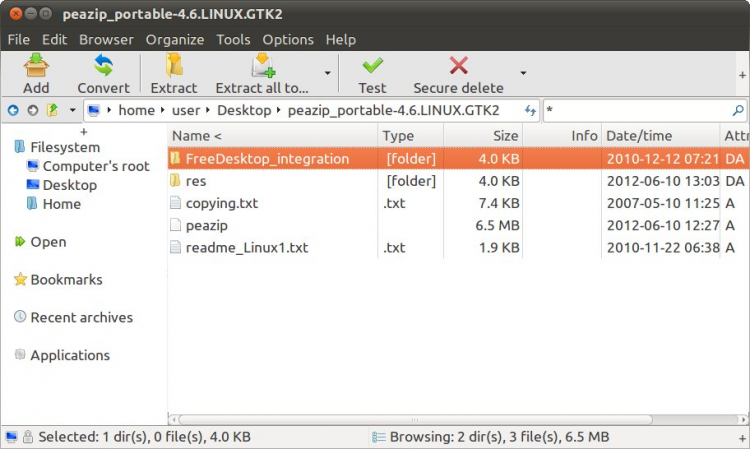Click the Secure delete red X icon

(459, 66)
